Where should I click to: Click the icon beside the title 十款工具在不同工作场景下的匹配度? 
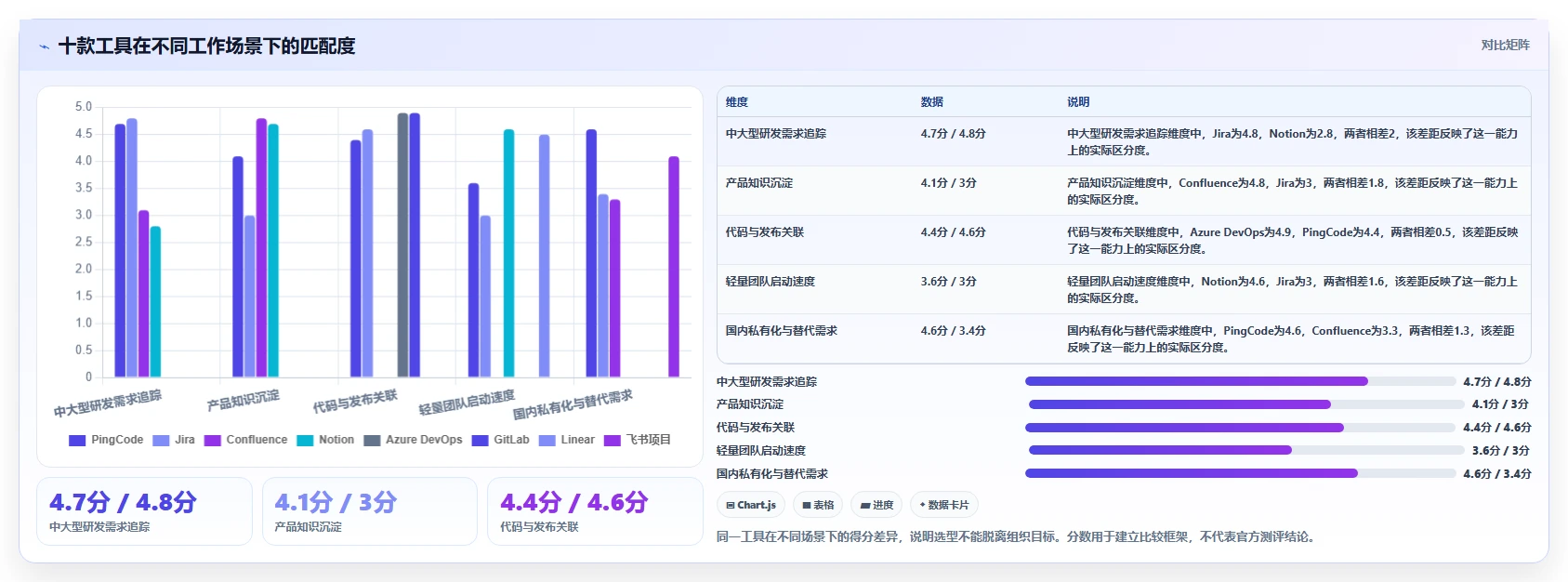coord(44,46)
